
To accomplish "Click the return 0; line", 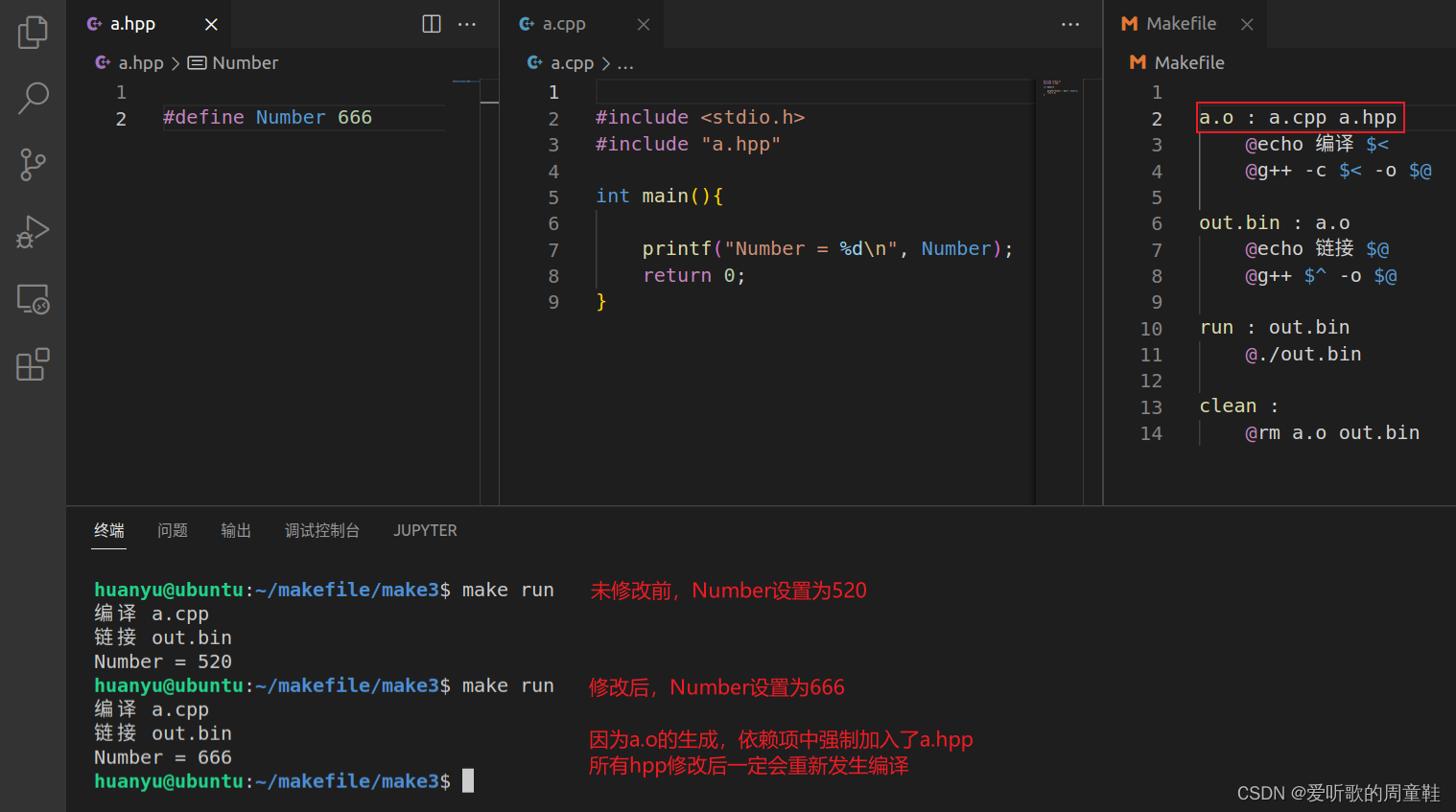I will pyautogui.click(x=693, y=276).
